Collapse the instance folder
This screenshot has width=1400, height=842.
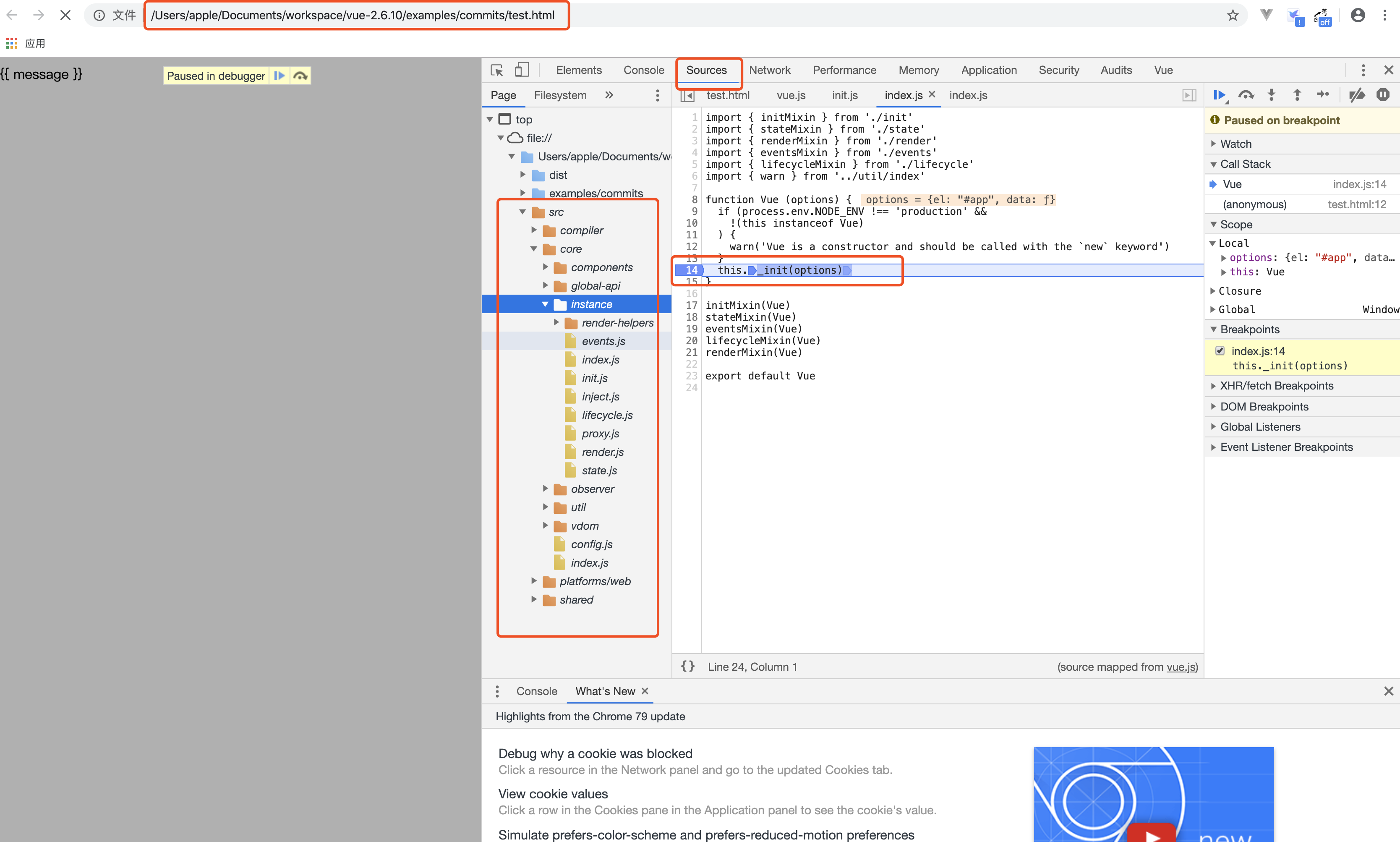tap(545, 304)
